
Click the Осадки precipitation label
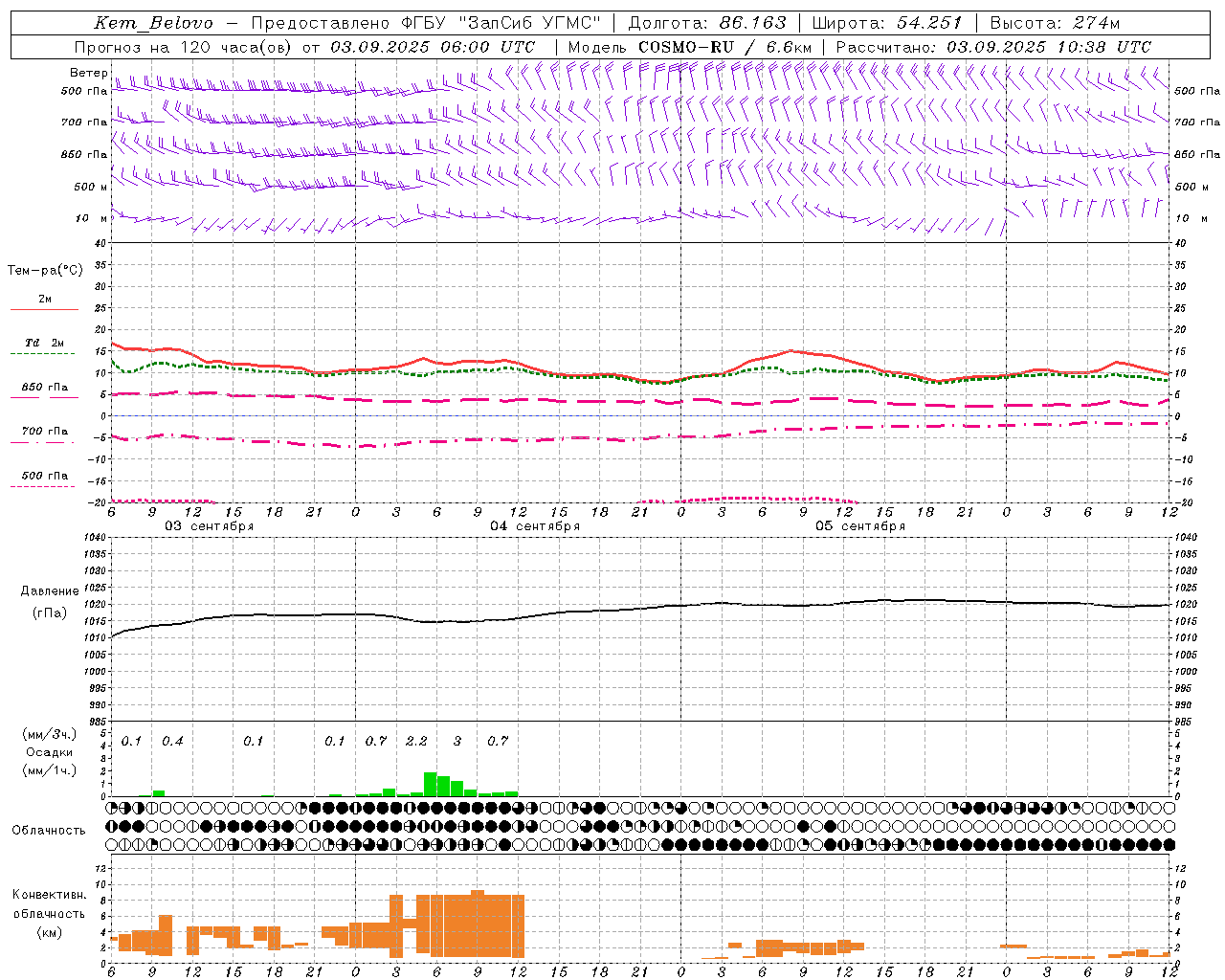(50, 752)
